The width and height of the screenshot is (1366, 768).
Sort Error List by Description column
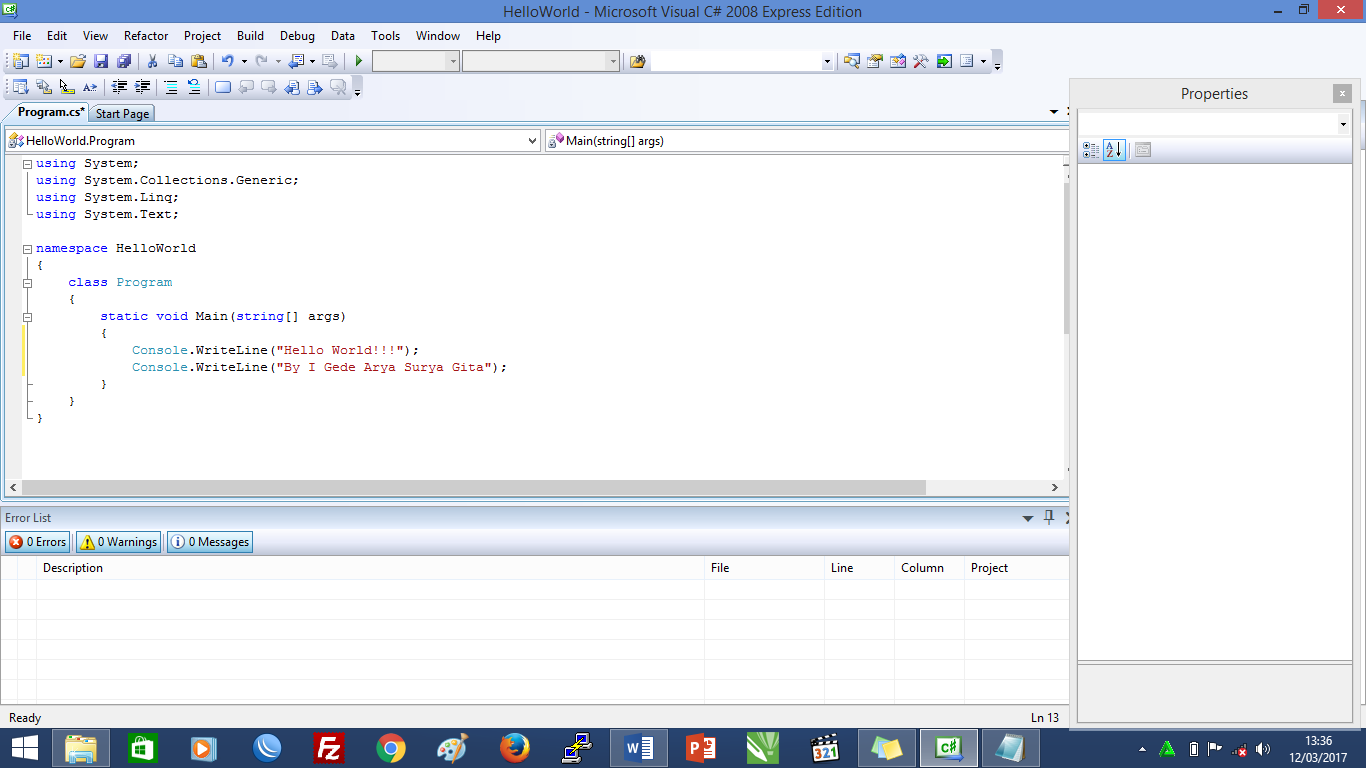371,568
